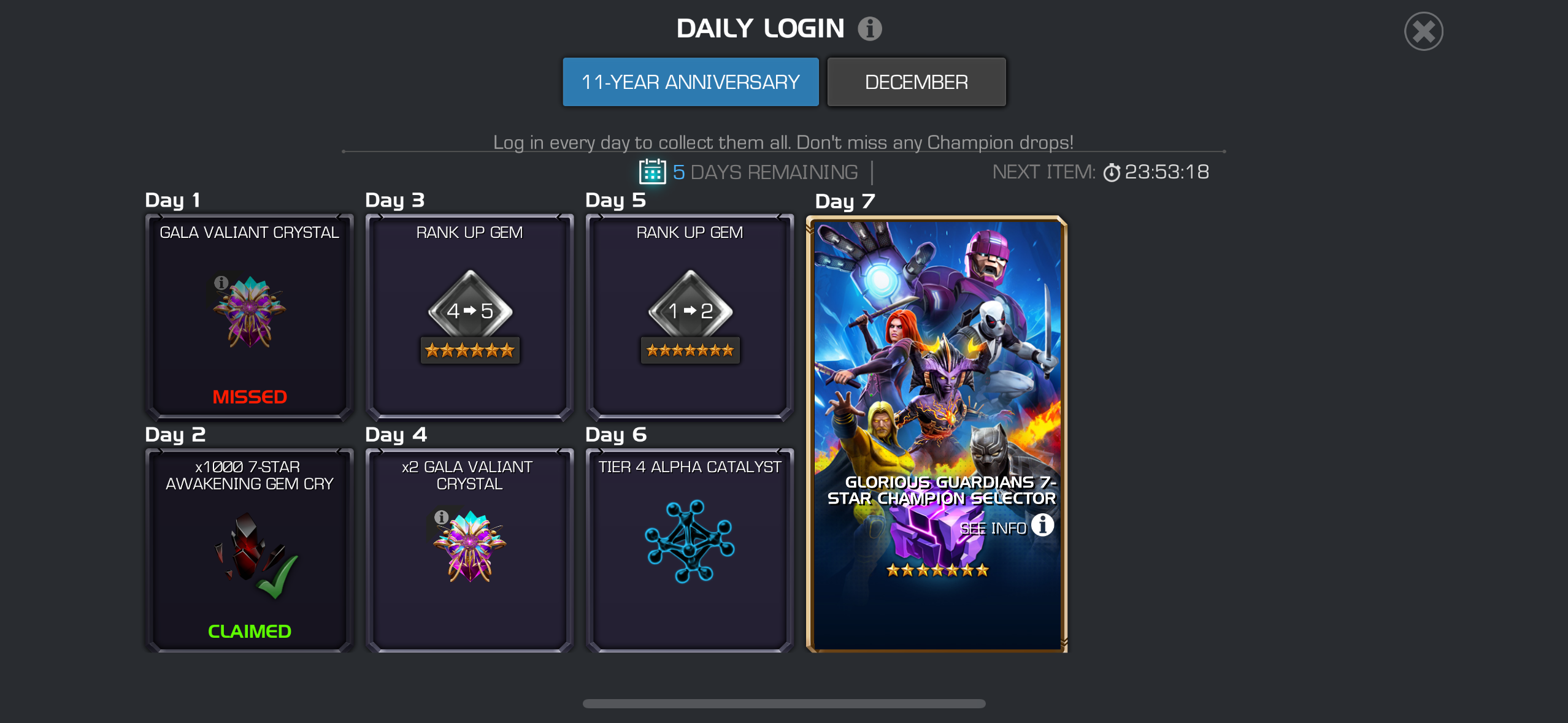Tap the Day 1 Gala Valiant Crystal info icon
Screen dimensions: 1568x723
point(221,283)
